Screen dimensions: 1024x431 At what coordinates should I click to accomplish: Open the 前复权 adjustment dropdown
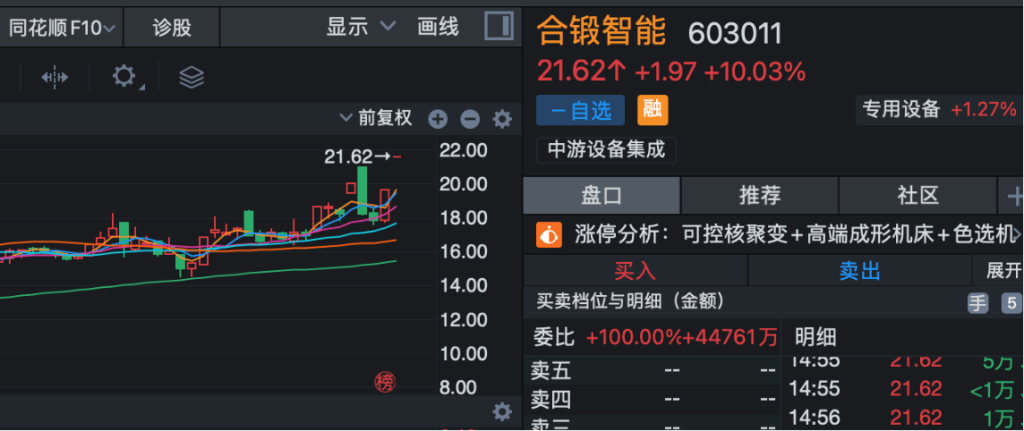[x=376, y=119]
